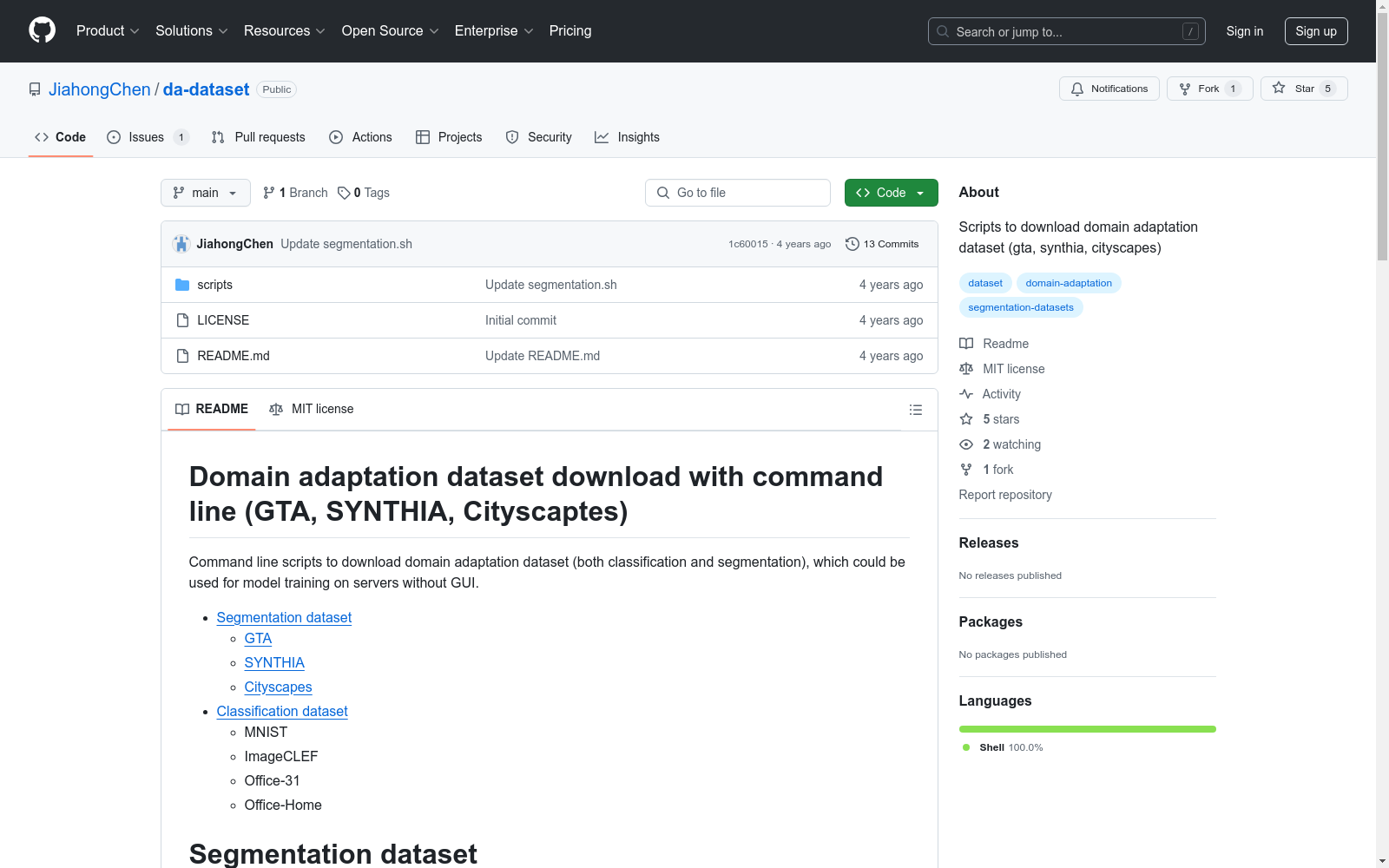
Task: Open the Cityscapes link in README
Action: tap(278, 687)
